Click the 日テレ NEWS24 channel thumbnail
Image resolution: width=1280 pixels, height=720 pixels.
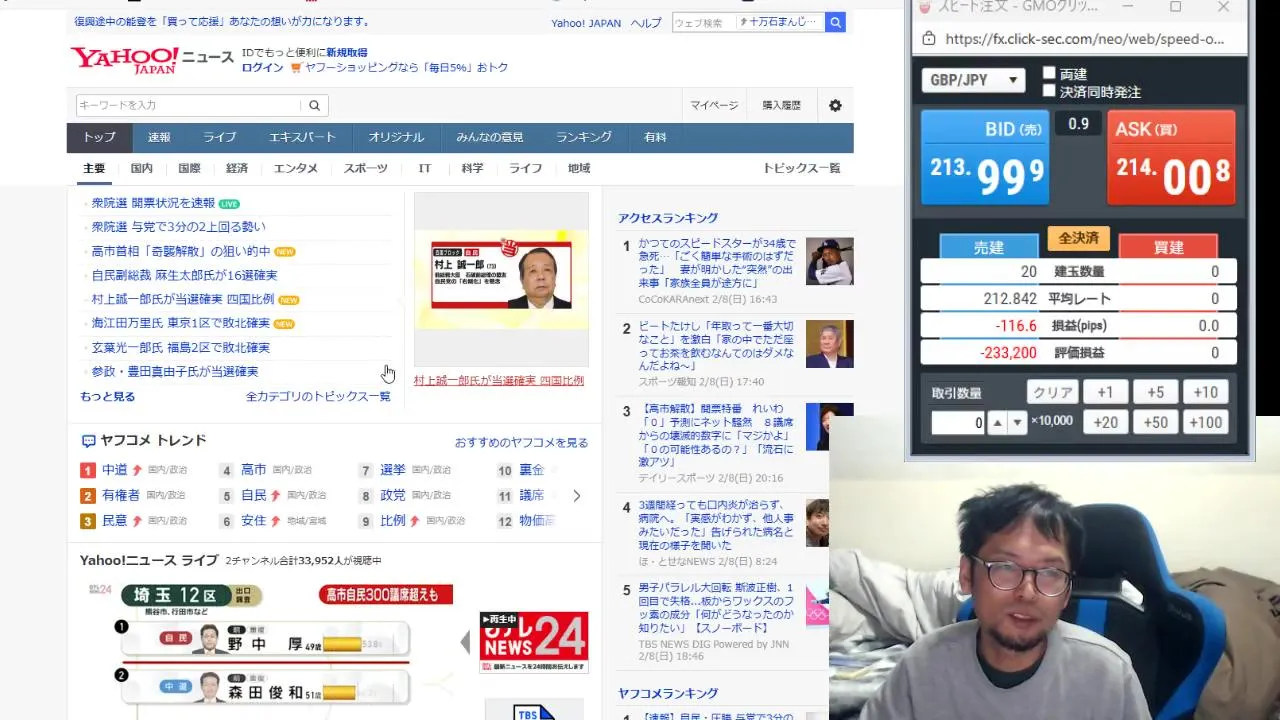[534, 642]
